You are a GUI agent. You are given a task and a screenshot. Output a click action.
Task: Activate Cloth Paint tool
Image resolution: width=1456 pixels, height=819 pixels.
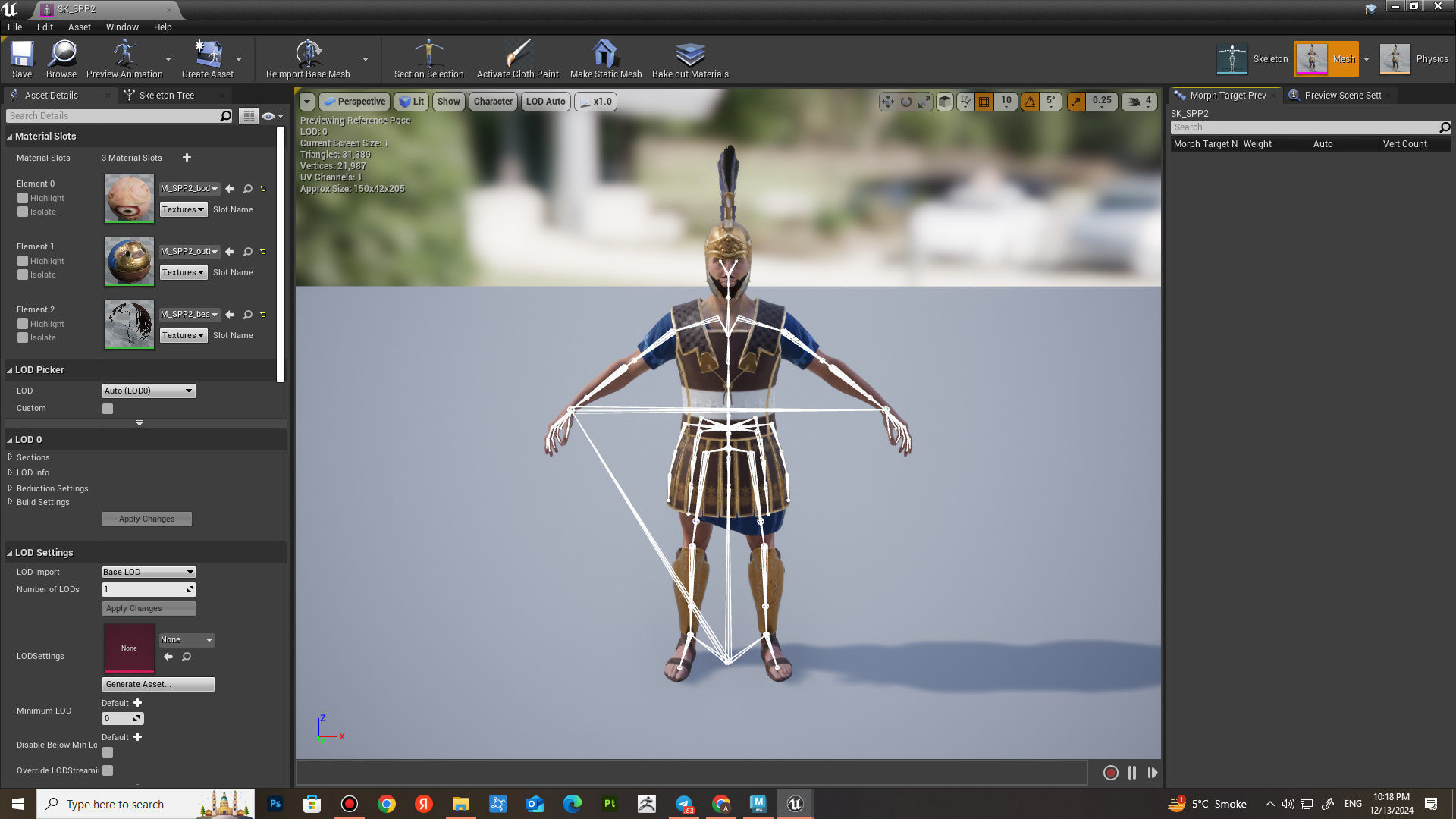click(x=517, y=59)
